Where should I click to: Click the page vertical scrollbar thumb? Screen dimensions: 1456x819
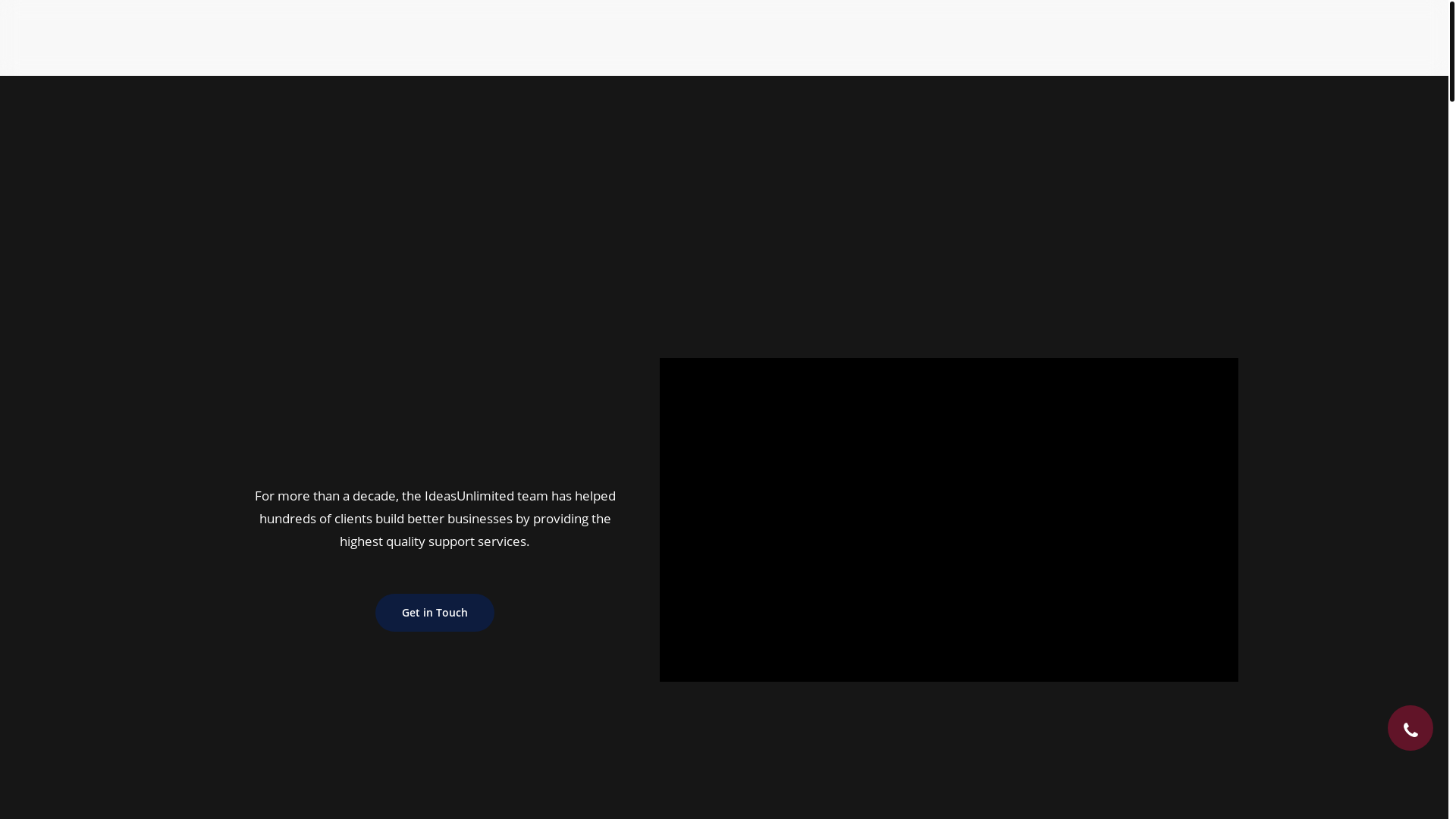pos(1452,51)
